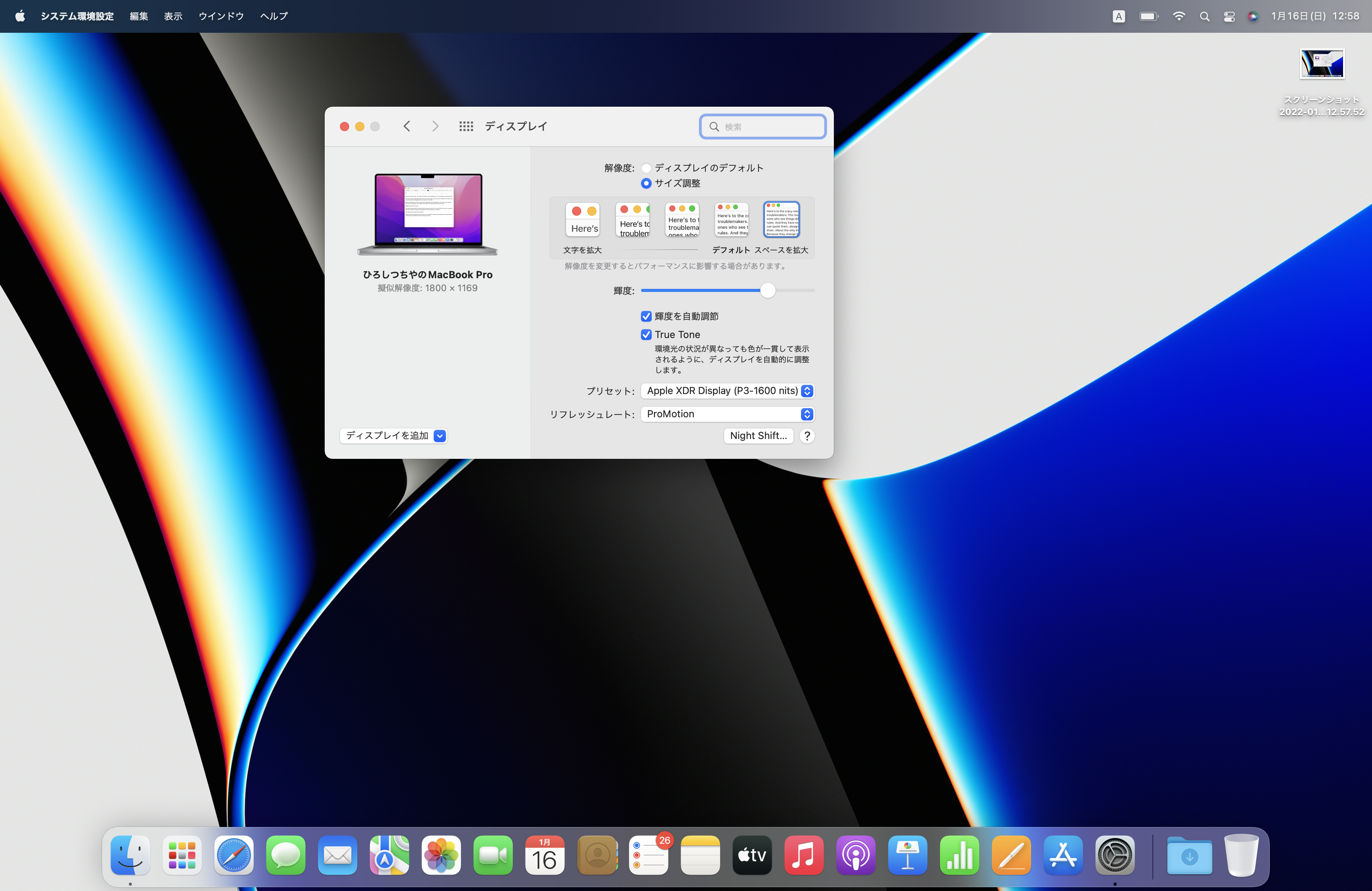This screenshot has width=1372, height=891.
Task: Click the 輝度 brightness slider track
Action: tap(703, 290)
